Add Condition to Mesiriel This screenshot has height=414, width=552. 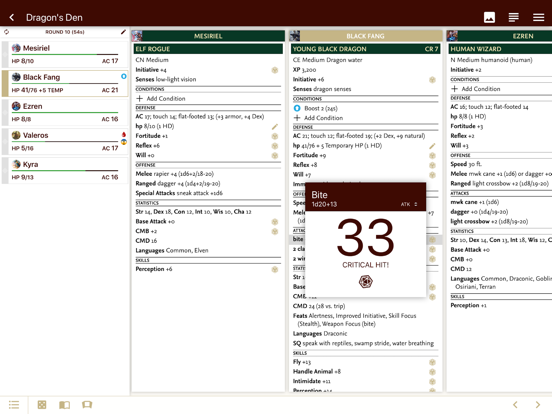[161, 99]
